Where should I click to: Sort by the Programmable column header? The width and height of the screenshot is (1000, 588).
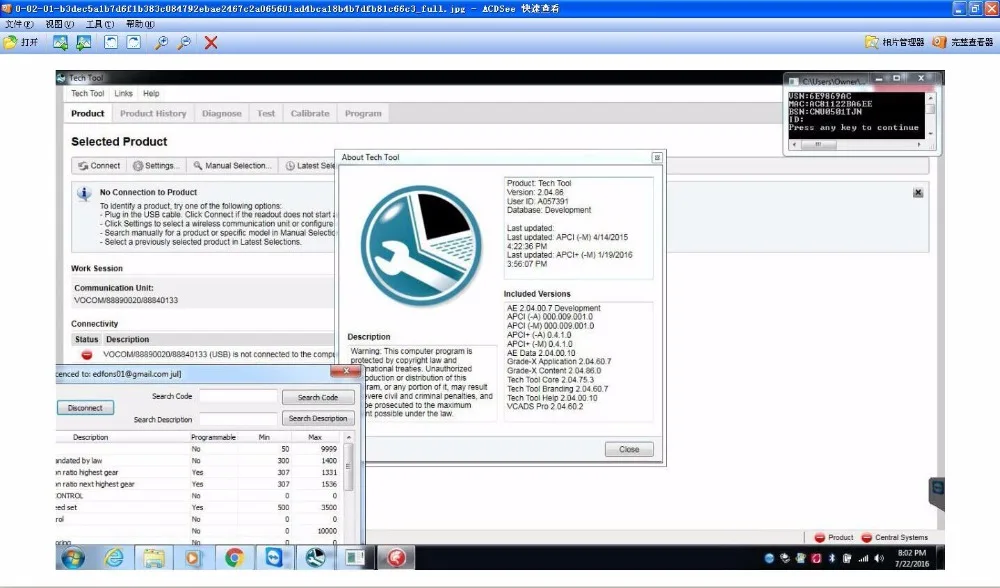[213, 437]
